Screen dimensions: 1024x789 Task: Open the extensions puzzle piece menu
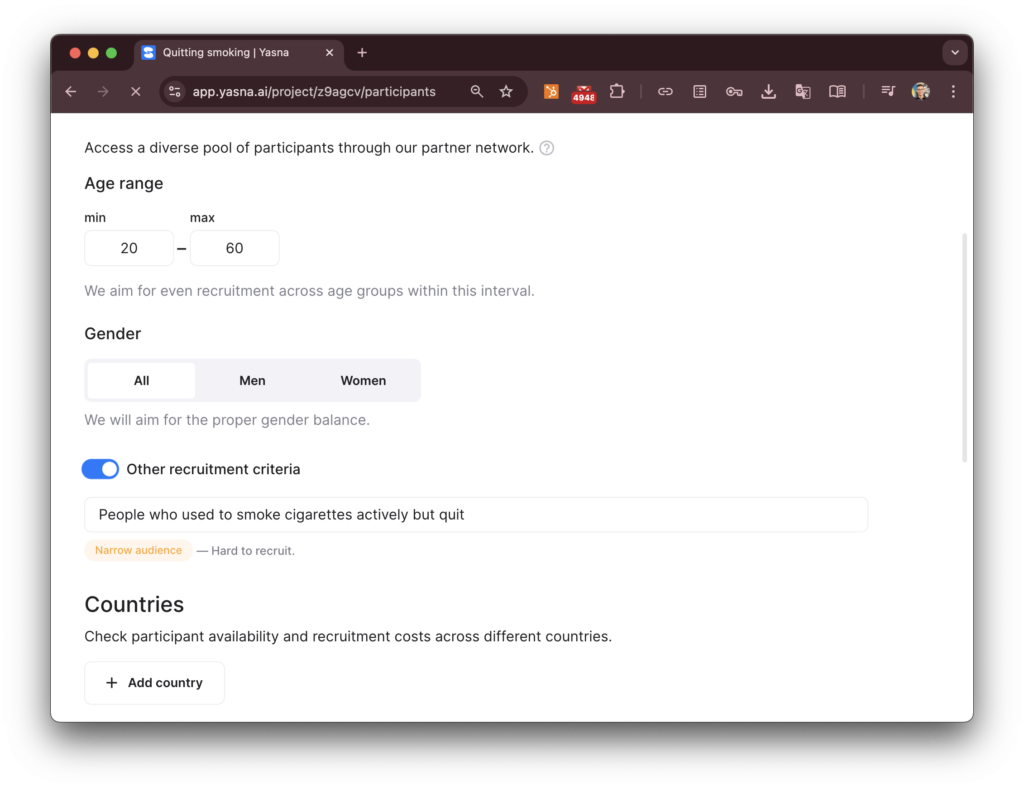[x=617, y=91]
